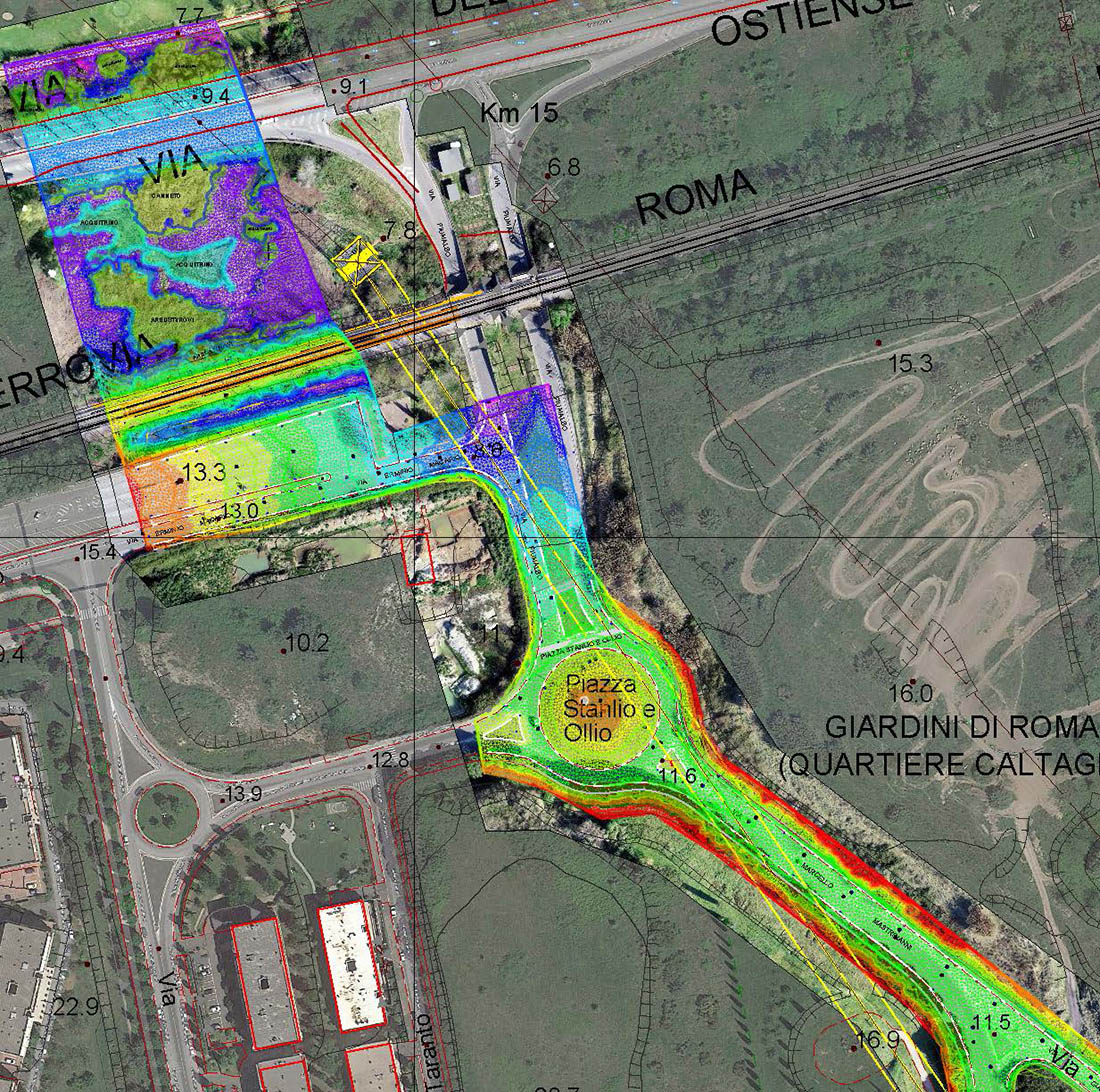Select the white-roofed building outlined in red
The image size is (1100, 1092).
[x=351, y=965]
